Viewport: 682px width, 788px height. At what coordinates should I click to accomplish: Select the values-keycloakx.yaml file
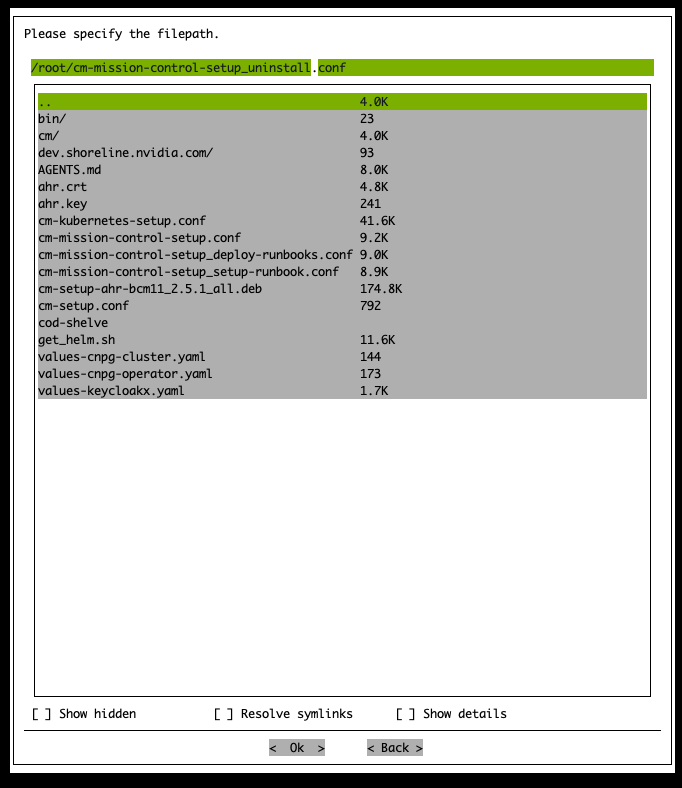[342, 391]
